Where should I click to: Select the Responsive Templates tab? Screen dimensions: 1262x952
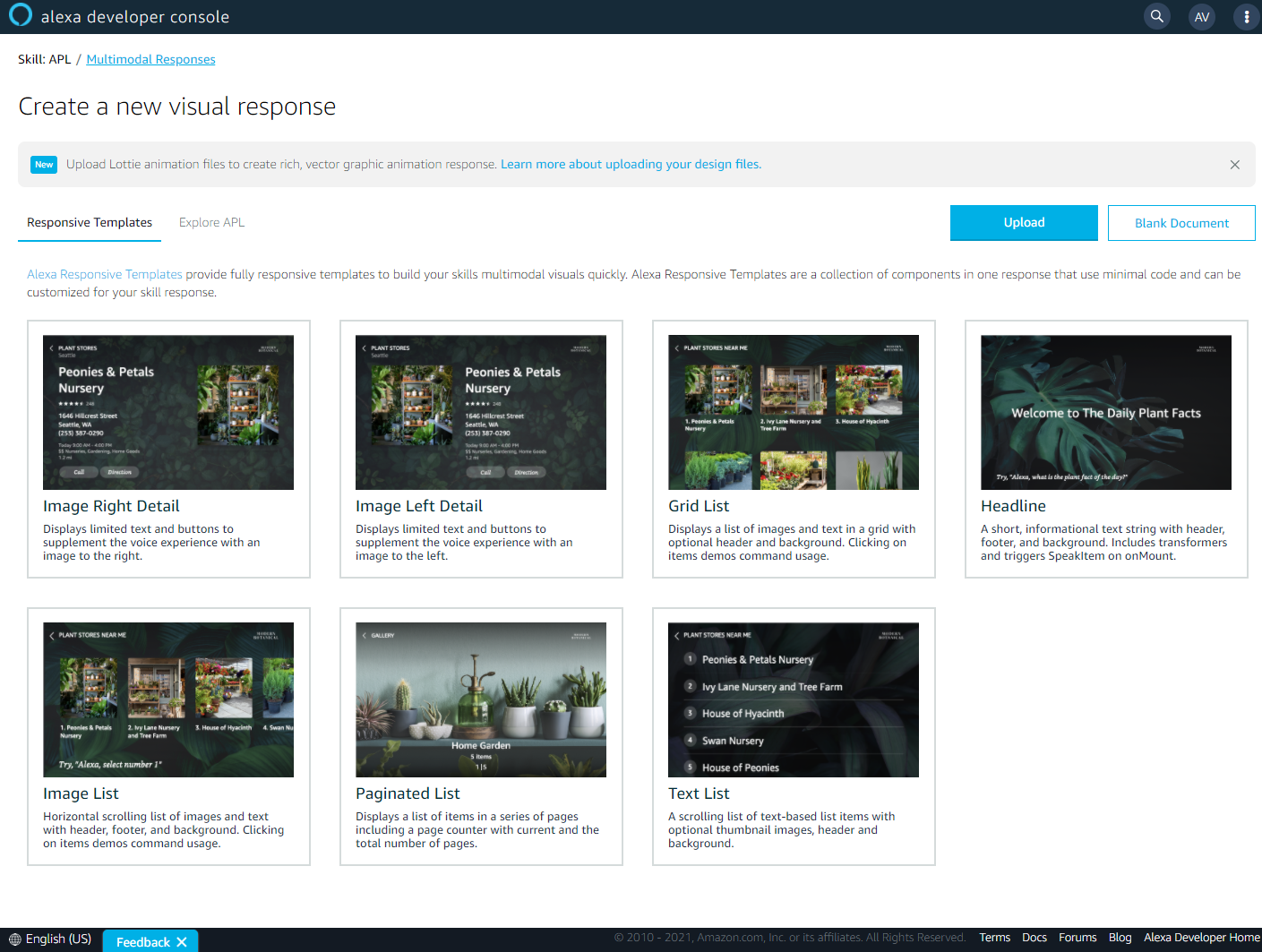(90, 222)
